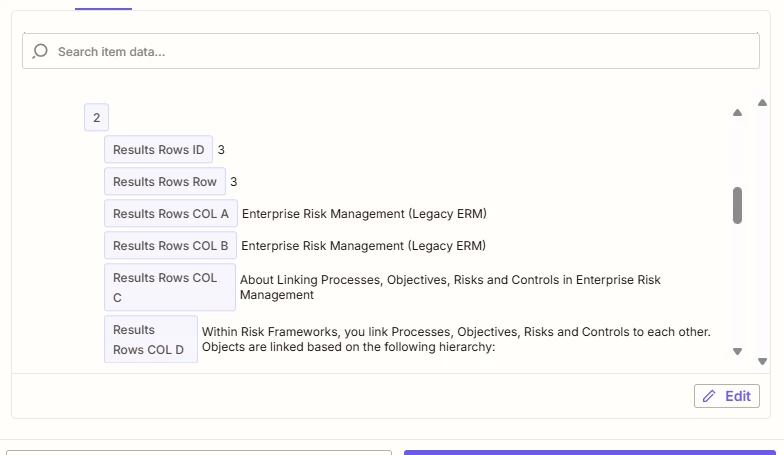Focus the Search item data field
This screenshot has width=784, height=455.
coord(390,51)
